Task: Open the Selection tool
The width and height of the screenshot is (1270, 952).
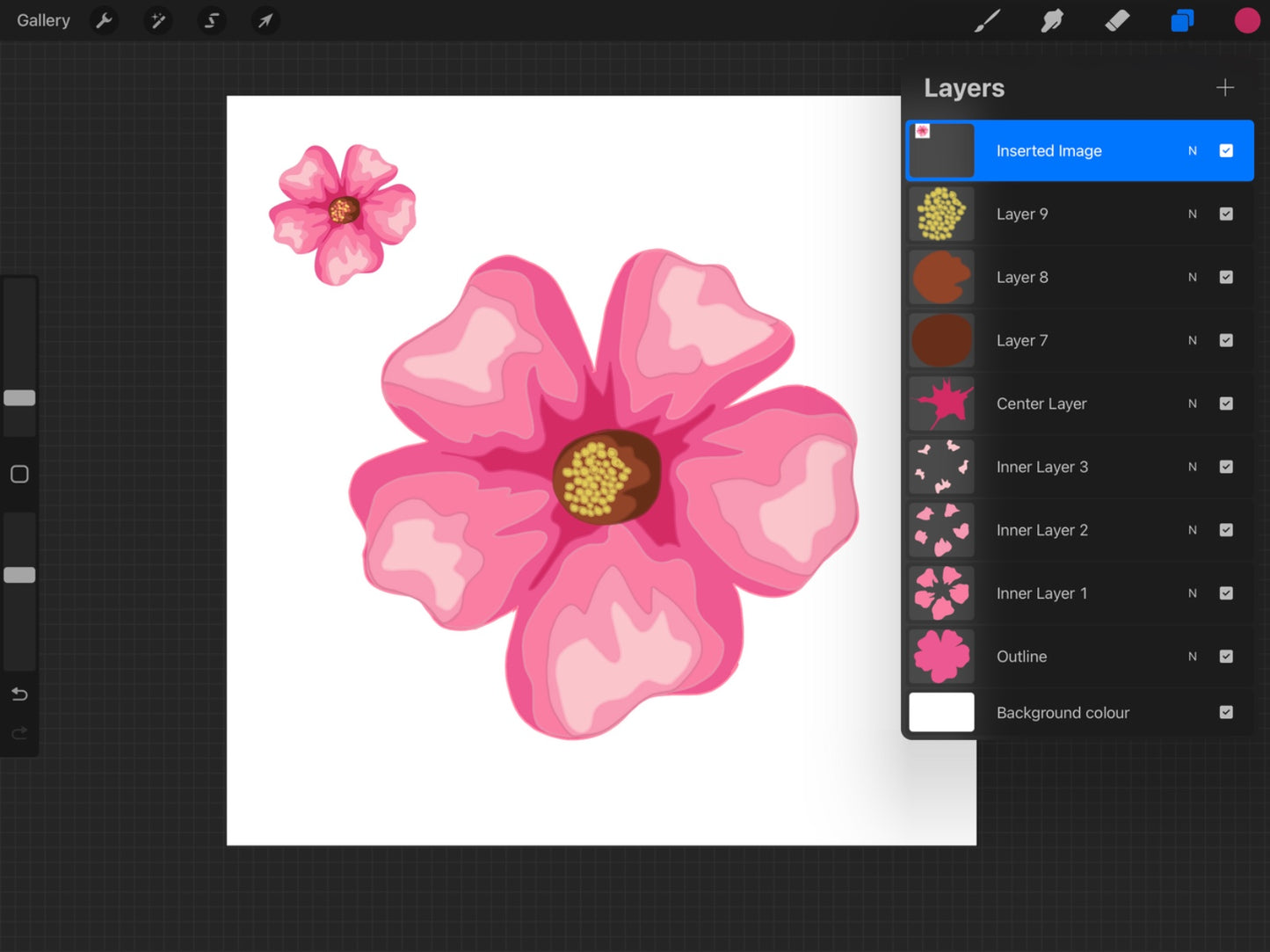Action: point(212,20)
